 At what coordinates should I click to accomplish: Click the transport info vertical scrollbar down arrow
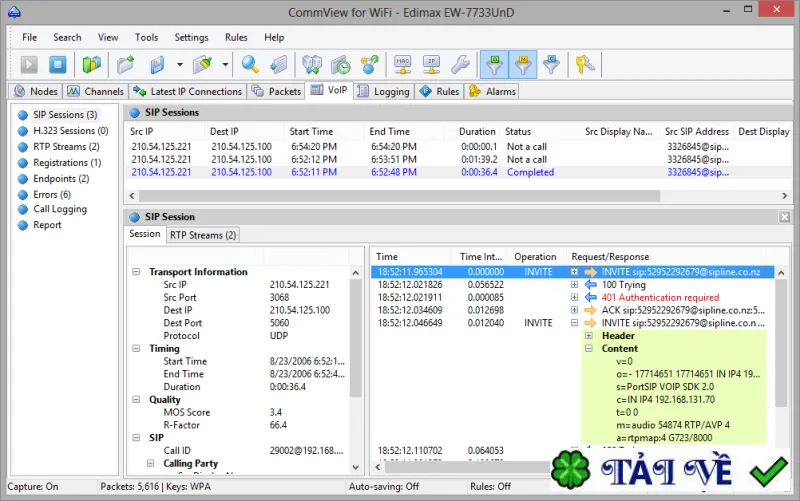click(x=356, y=467)
